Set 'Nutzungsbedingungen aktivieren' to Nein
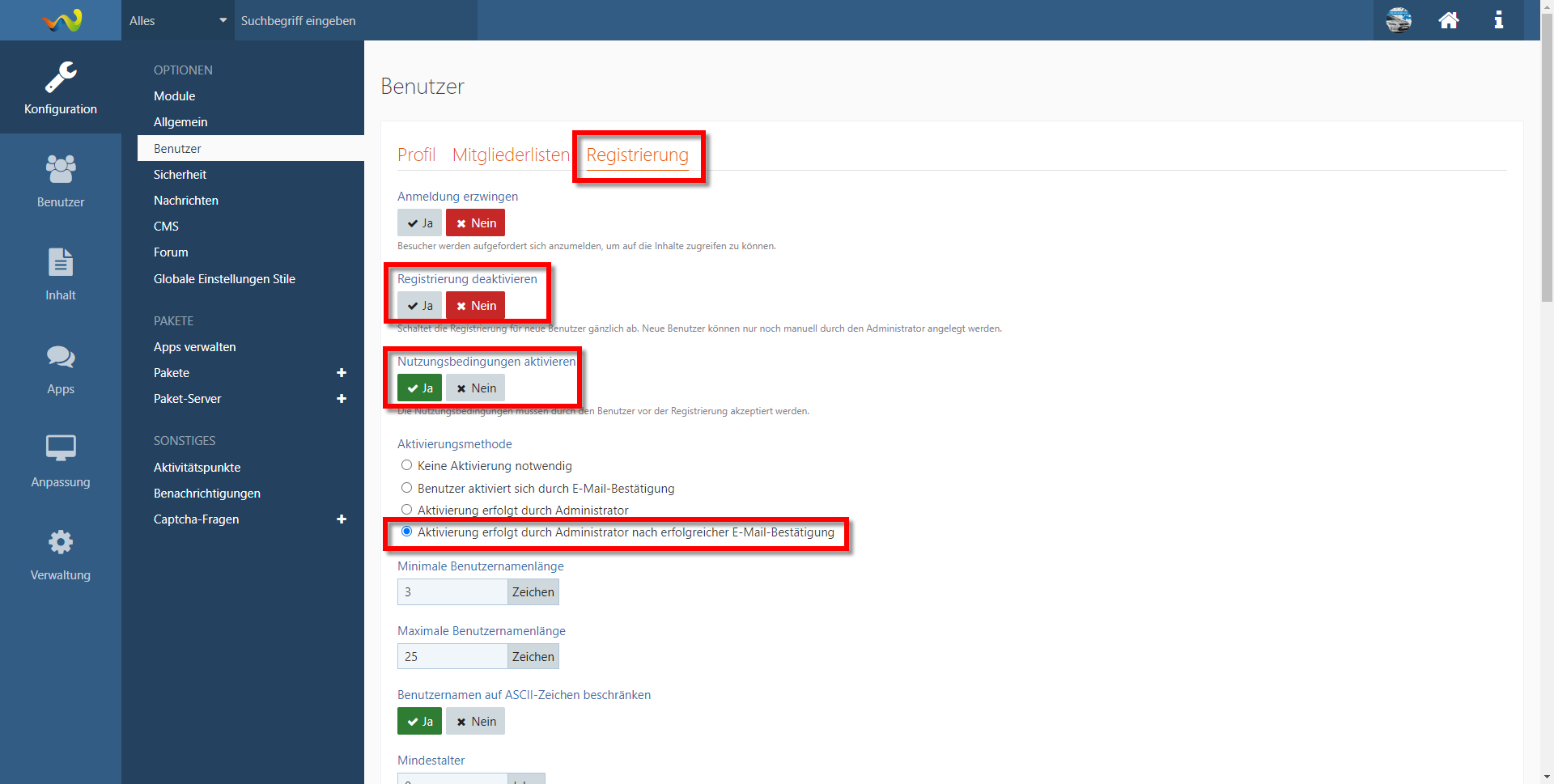This screenshot has width=1554, height=784. [x=475, y=388]
